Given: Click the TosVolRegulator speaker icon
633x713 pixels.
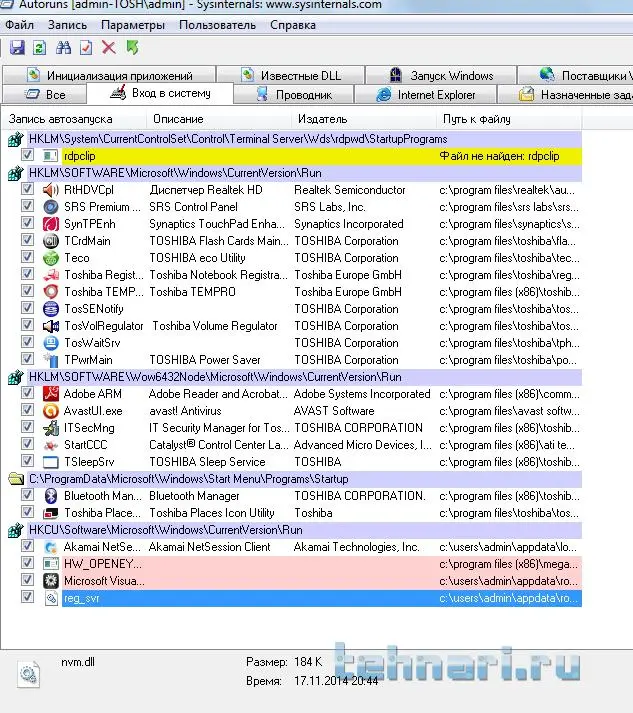Looking at the screenshot, I should coord(50,326).
